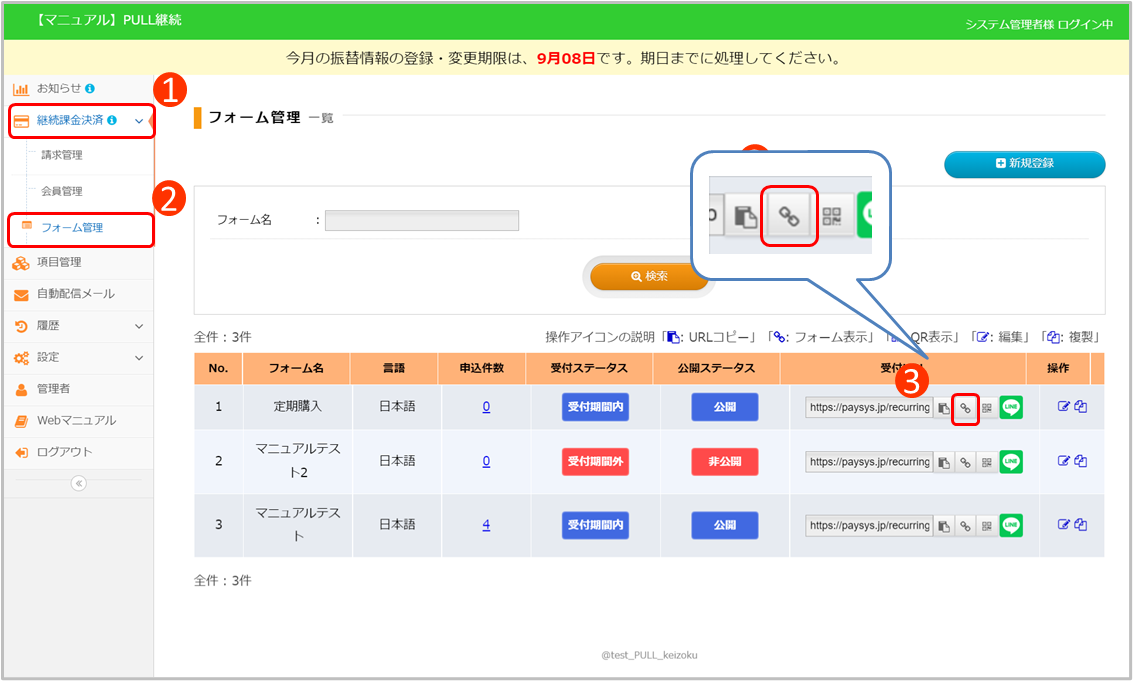Click form display link icon for 定期購入
Image resolution: width=1133 pixels, height=681 pixels.
coord(965,408)
